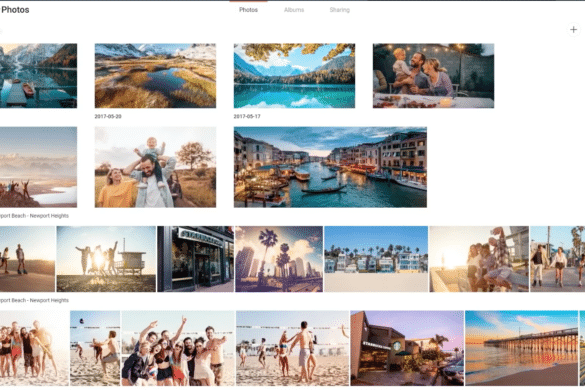Click the 2017-05-20 date label
The width and height of the screenshot is (585, 390).
tap(108, 116)
